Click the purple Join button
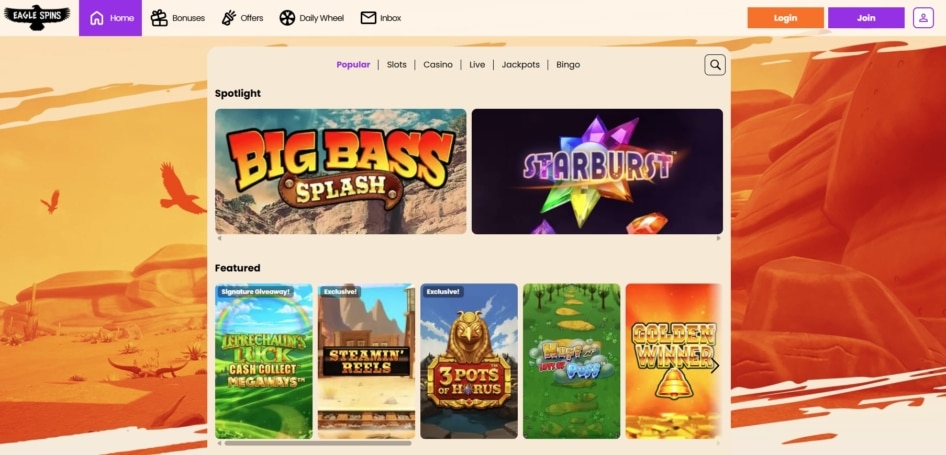 [x=866, y=18]
